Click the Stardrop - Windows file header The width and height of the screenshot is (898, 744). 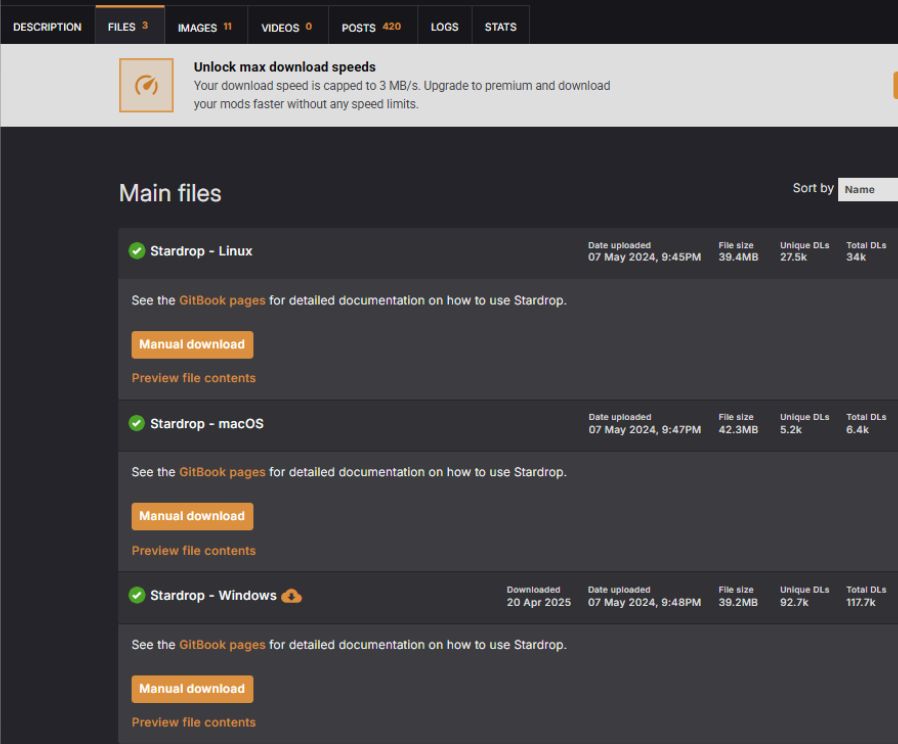coord(213,596)
